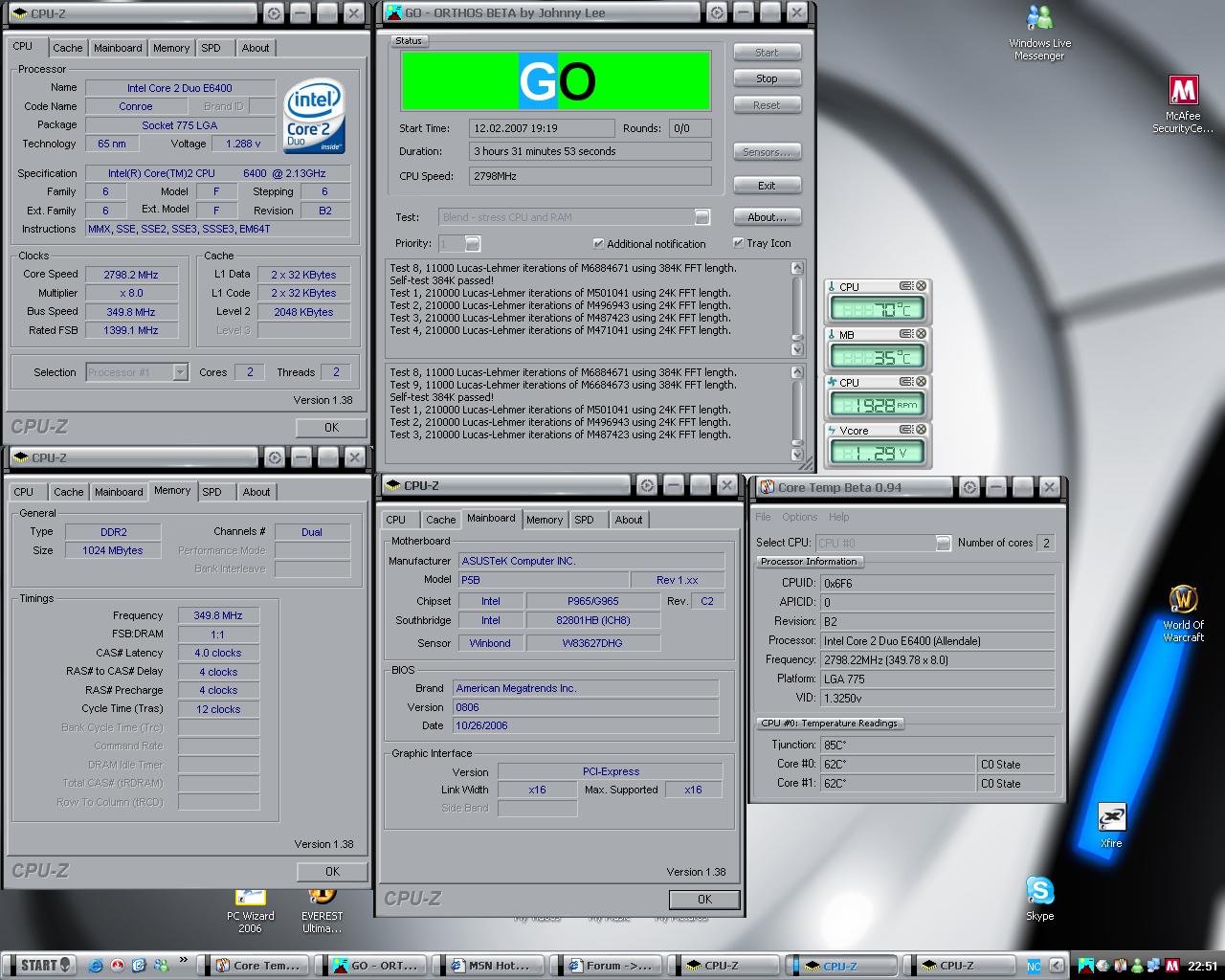Click thermometer icon on MB sensor widget

tap(832, 335)
